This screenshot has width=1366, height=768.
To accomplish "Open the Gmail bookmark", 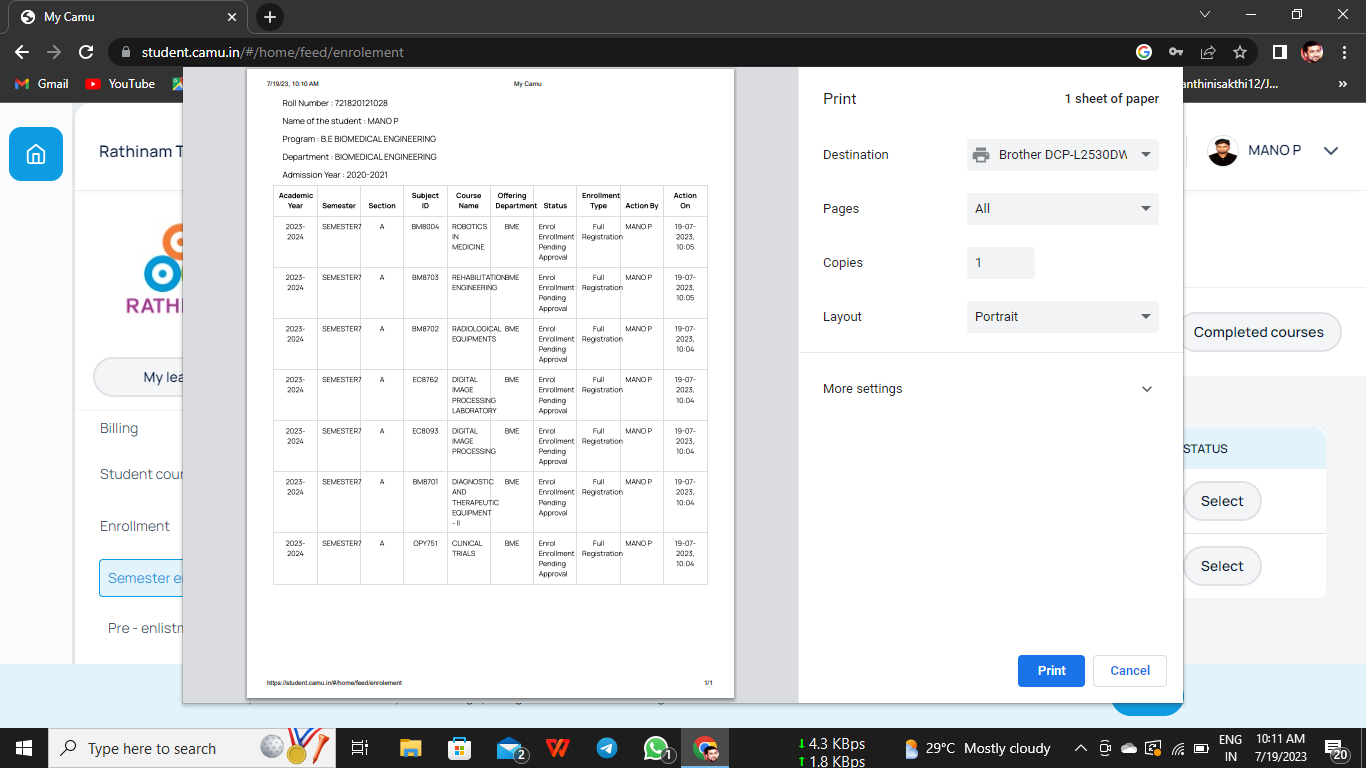I will 42,84.
